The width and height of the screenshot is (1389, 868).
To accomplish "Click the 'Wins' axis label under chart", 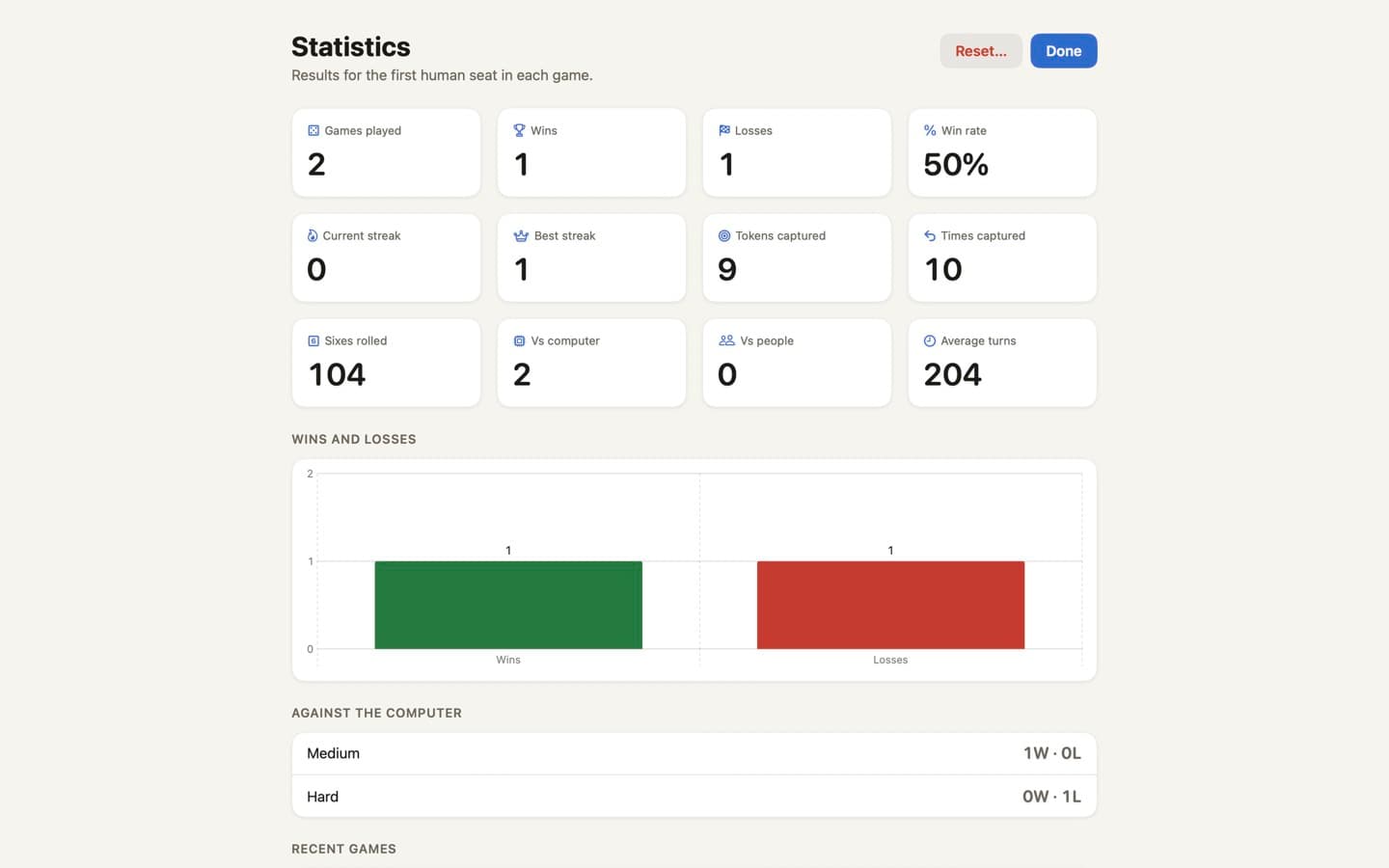I will 508,660.
